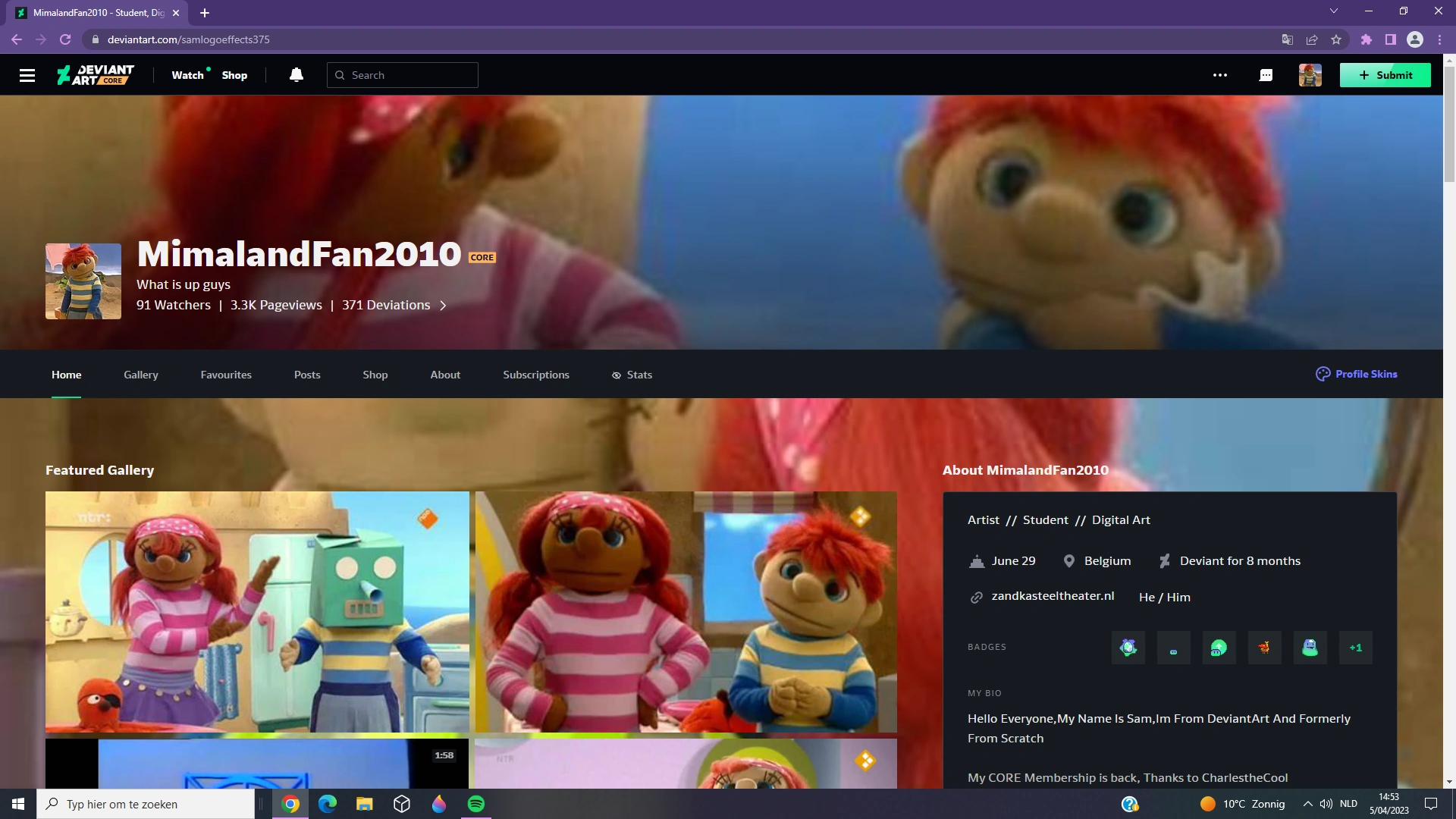The height and width of the screenshot is (819, 1456).
Task: Open the three-dots more options menu
Action: [1220, 74]
